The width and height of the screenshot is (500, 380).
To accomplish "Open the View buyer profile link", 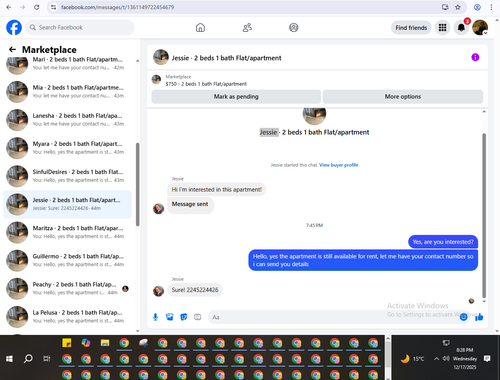I will pos(338,165).
